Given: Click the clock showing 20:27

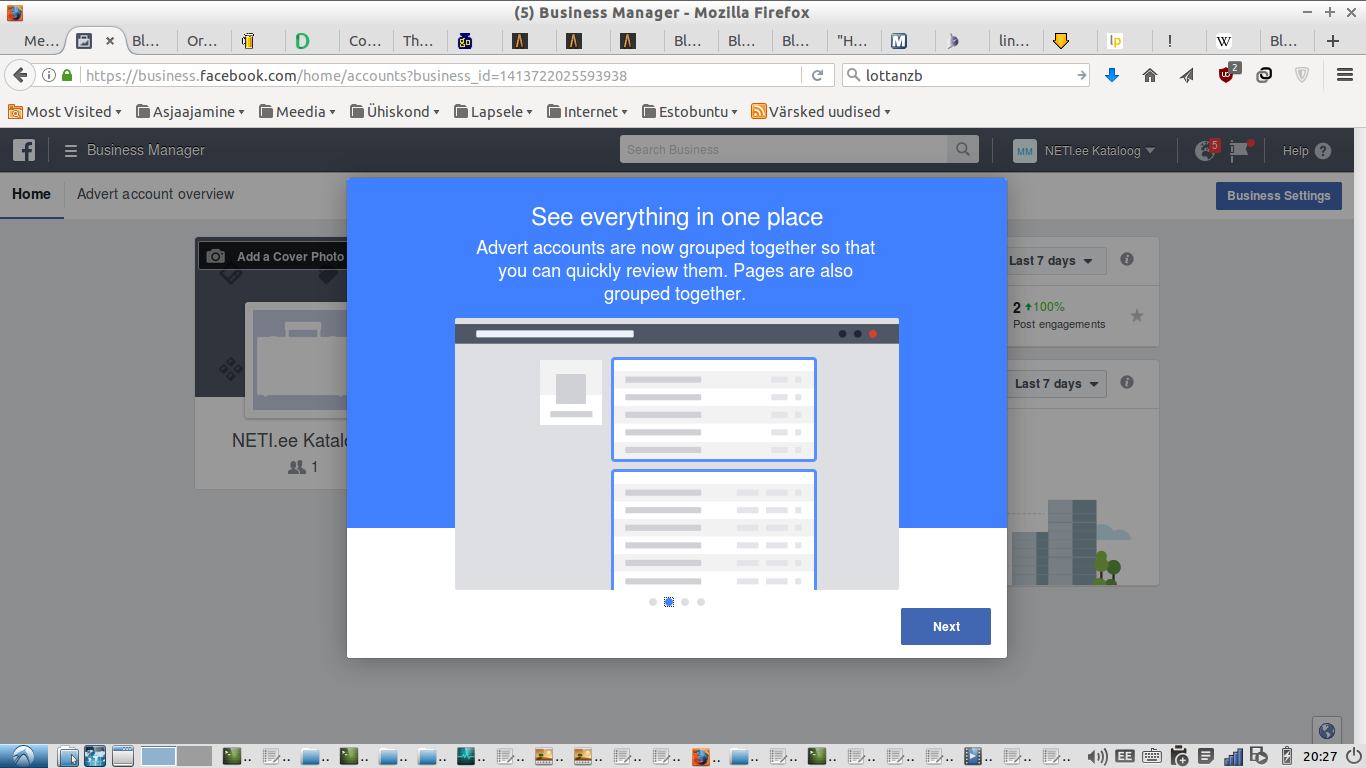Looking at the screenshot, I should click(1320, 757).
